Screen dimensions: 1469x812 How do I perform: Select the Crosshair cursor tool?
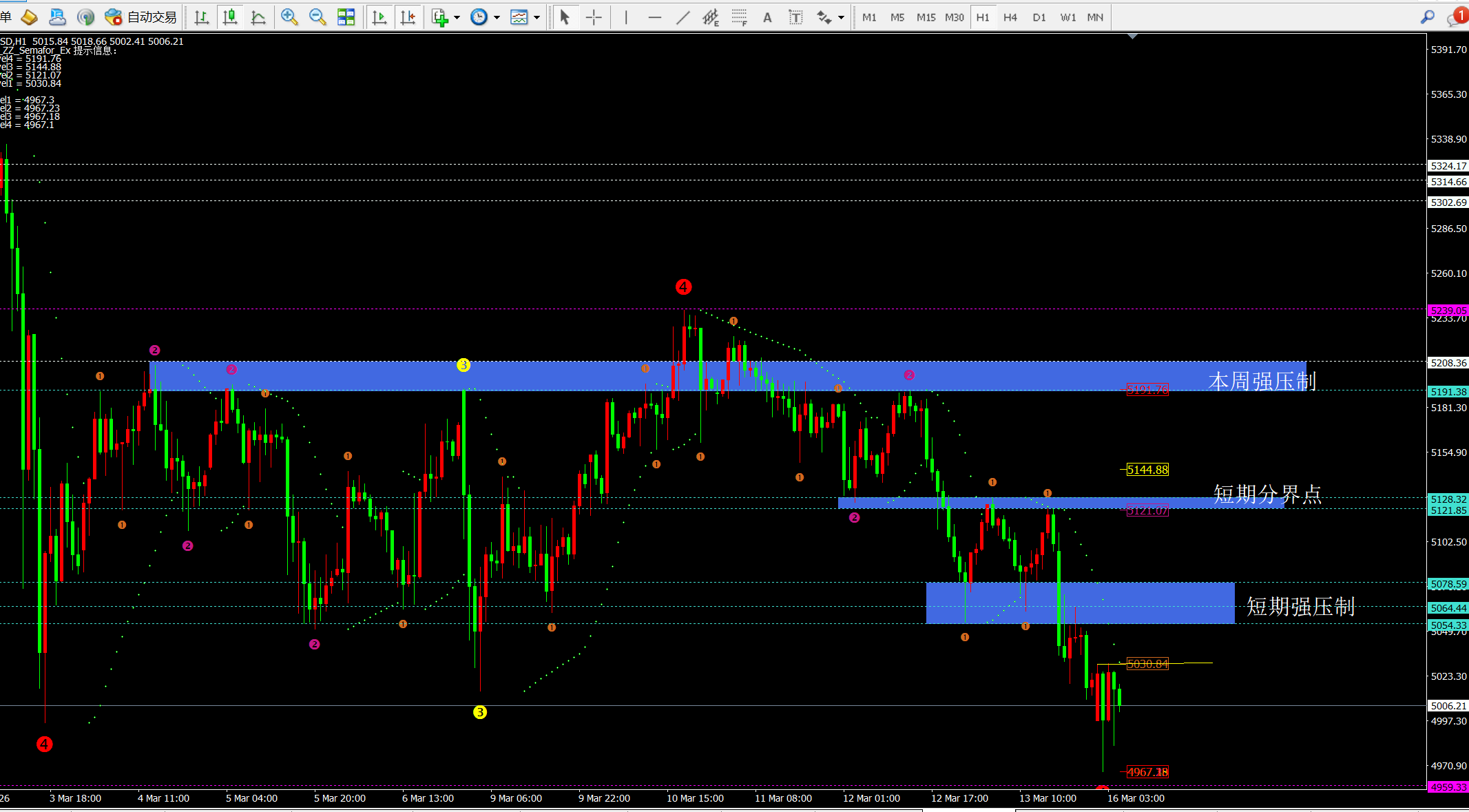[x=594, y=17]
